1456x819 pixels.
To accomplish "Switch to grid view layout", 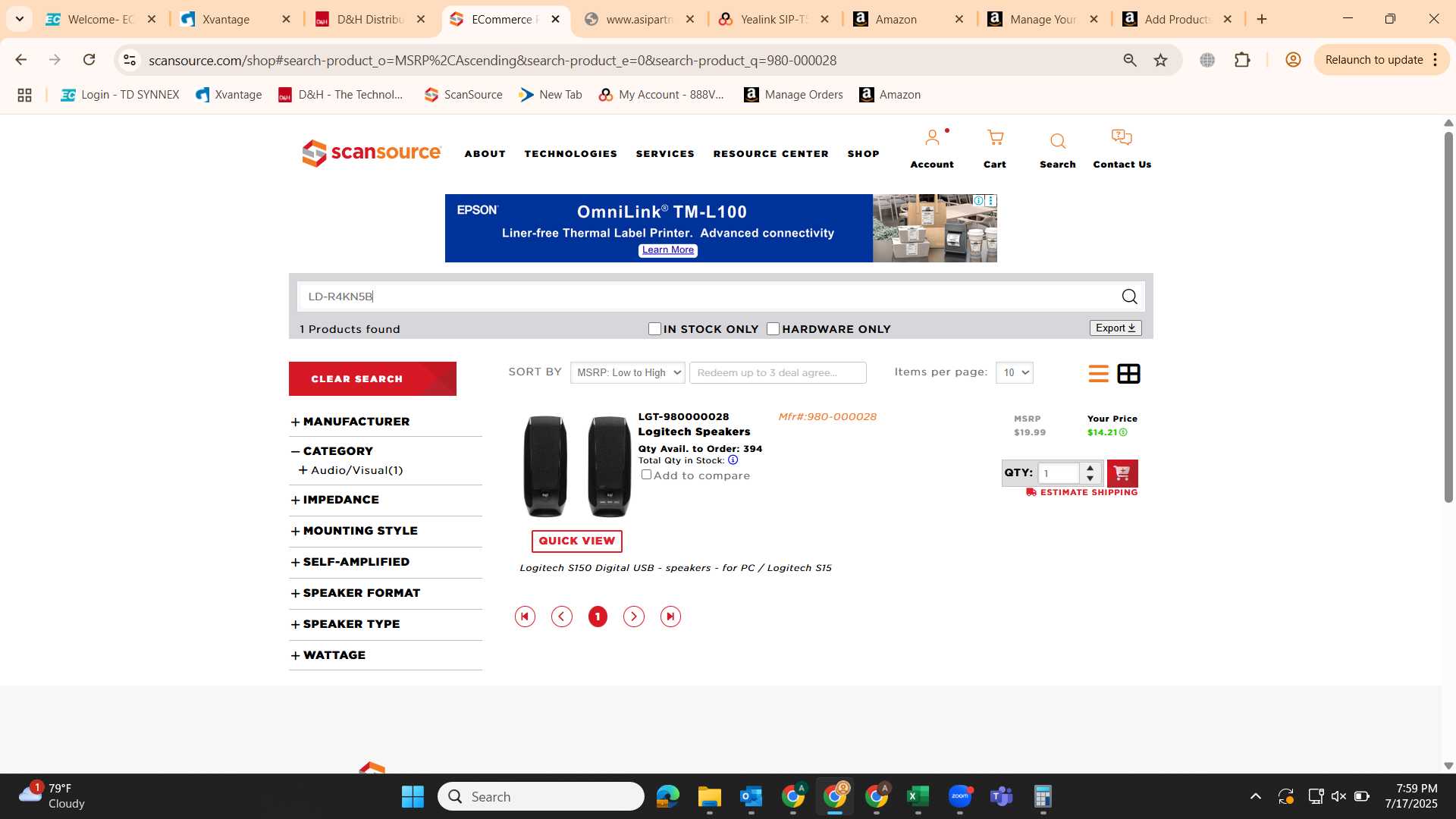I will [x=1128, y=373].
